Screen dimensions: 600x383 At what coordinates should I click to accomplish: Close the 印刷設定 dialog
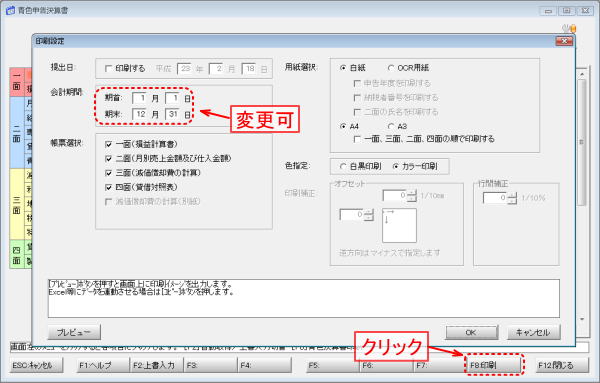(564, 41)
